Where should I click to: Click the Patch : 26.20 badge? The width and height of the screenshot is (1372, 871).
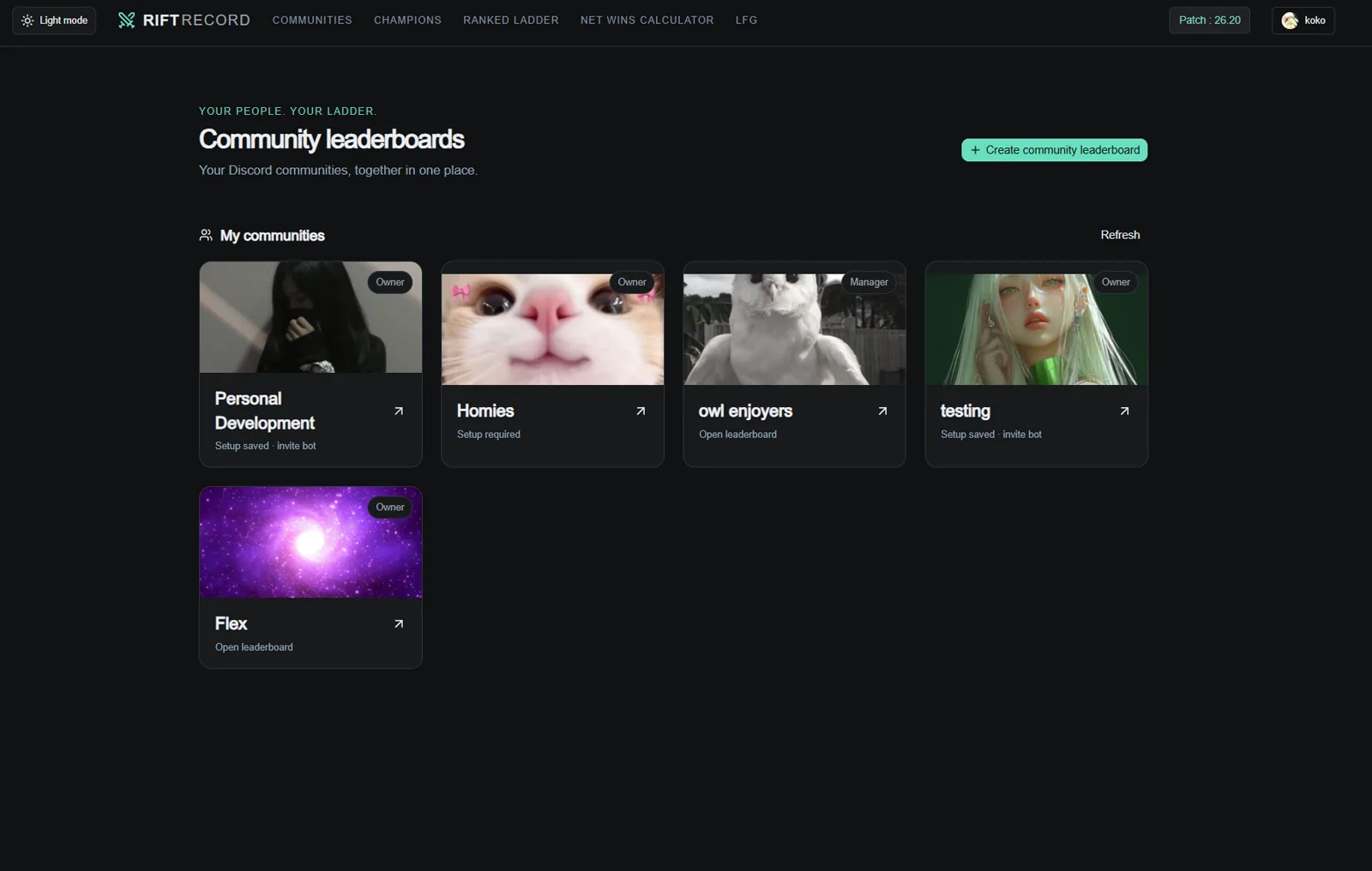(1209, 21)
